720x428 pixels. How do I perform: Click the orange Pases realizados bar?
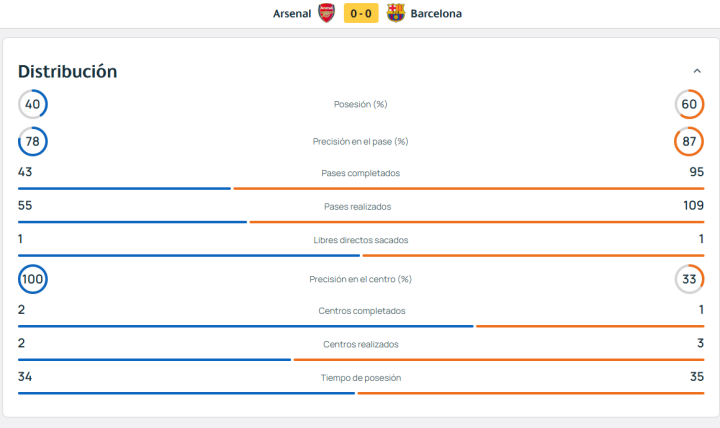click(477, 222)
